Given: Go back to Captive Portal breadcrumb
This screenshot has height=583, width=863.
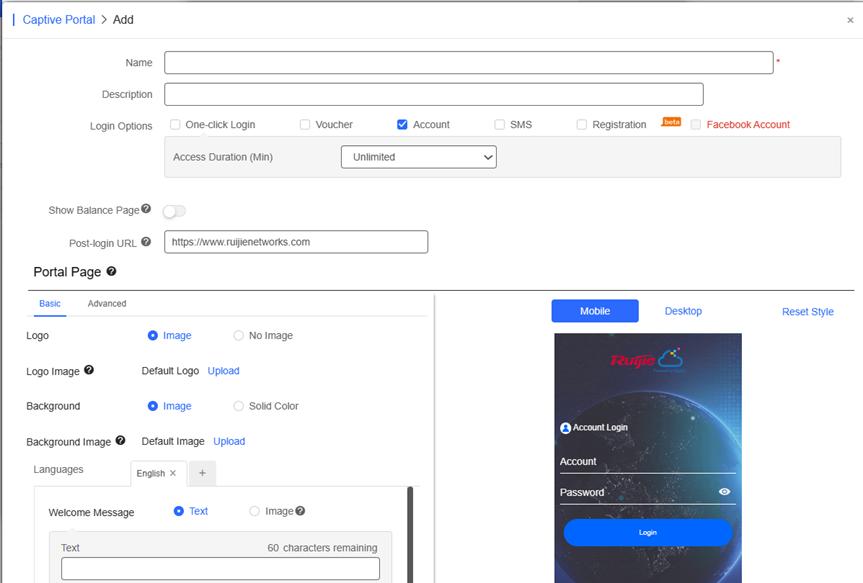Looking at the screenshot, I should point(59,20).
